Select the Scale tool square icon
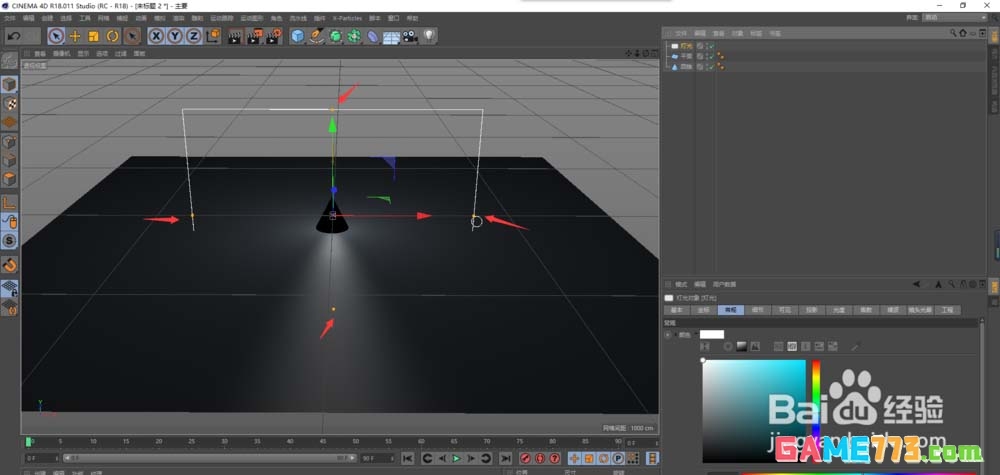 (94, 36)
